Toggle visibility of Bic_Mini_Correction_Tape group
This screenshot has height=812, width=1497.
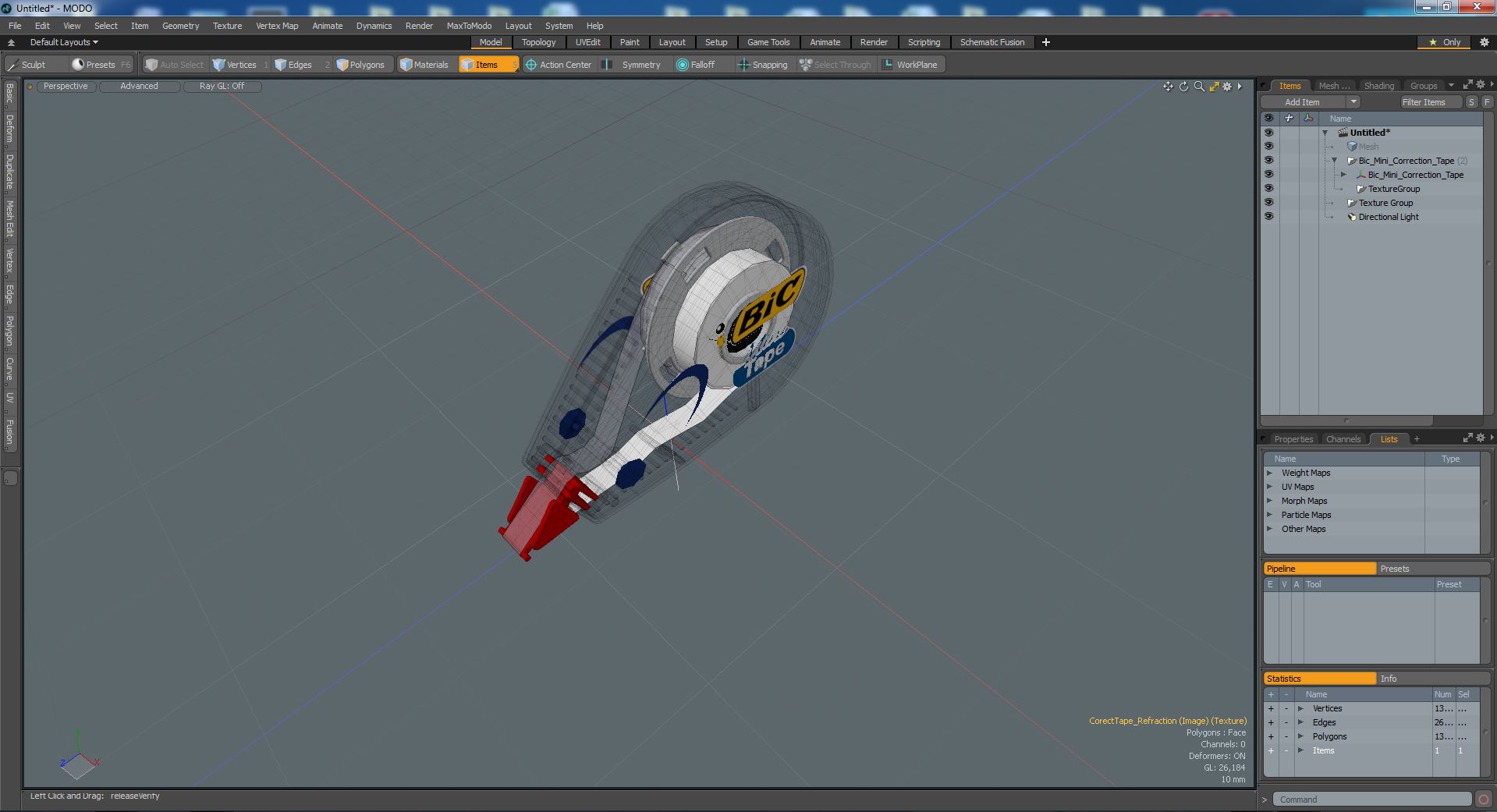tap(1268, 161)
